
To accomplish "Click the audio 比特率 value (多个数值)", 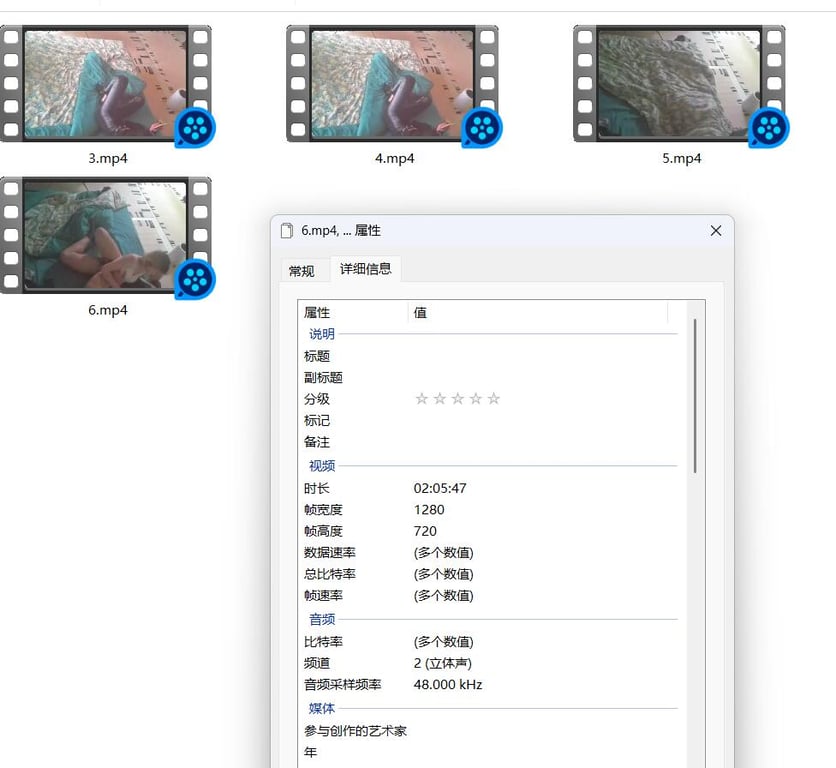I will tap(444, 642).
